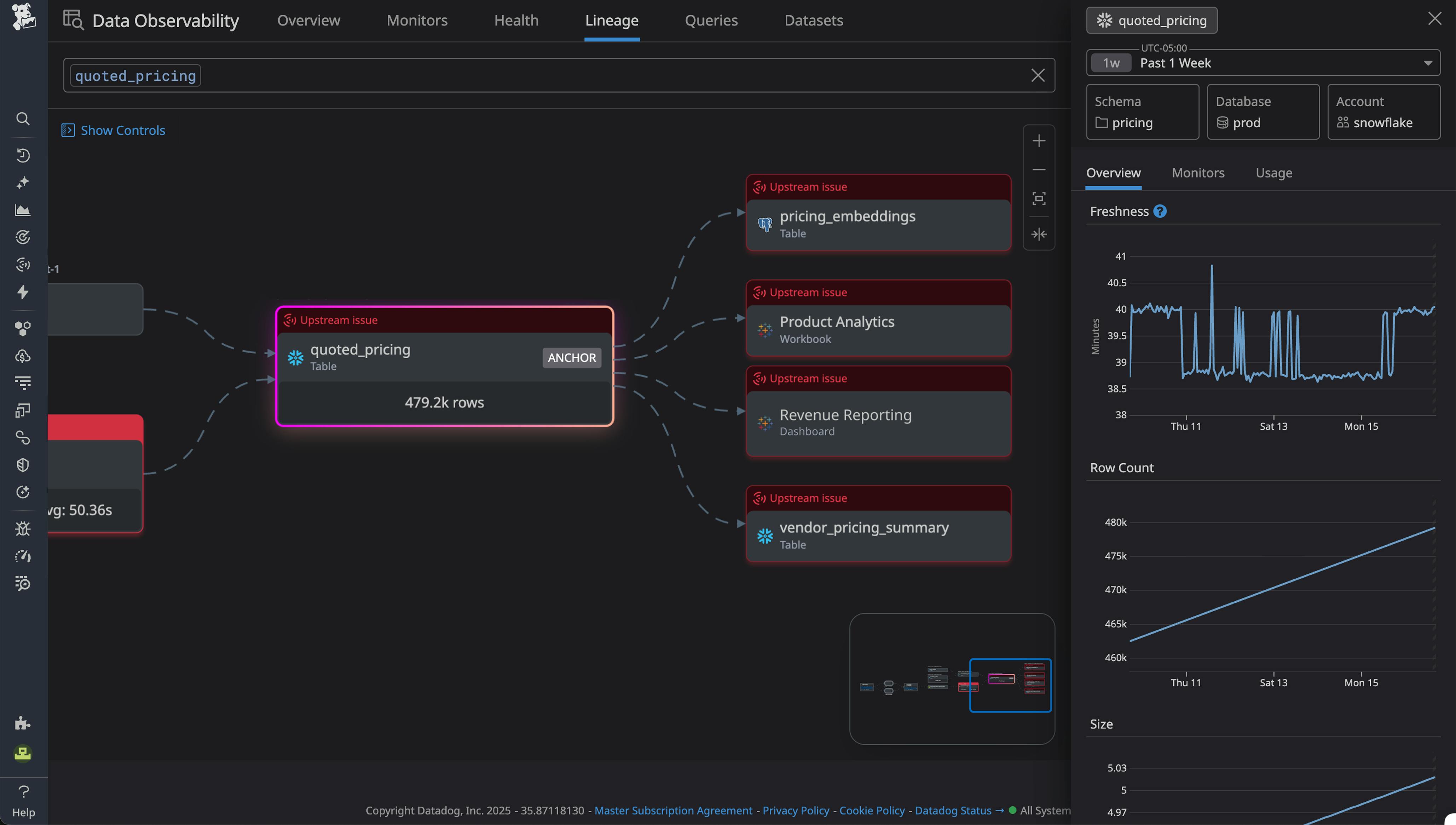
Task: Select the Security shield icon in the sidebar
Action: 23,465
